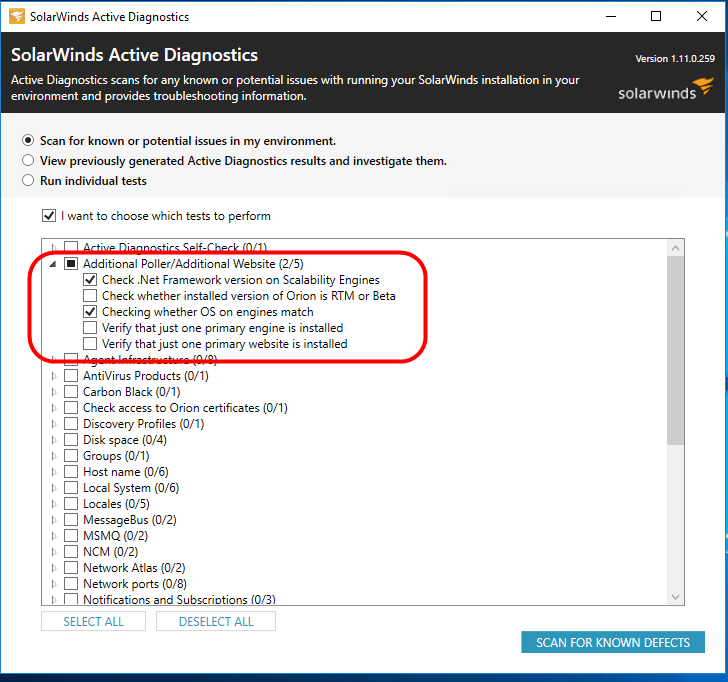Collapse the Additional Poller/Additional Website group

[x=53, y=264]
